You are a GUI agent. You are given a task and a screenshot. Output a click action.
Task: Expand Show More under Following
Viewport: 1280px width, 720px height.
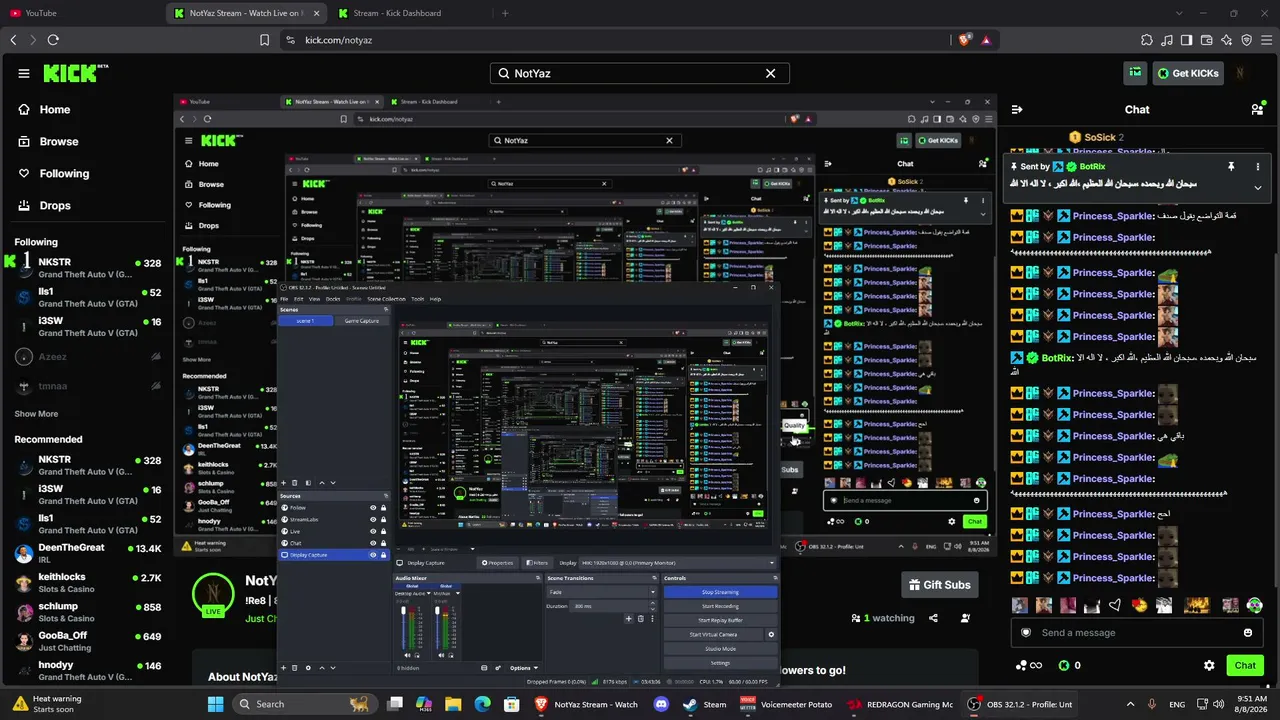tap(36, 414)
